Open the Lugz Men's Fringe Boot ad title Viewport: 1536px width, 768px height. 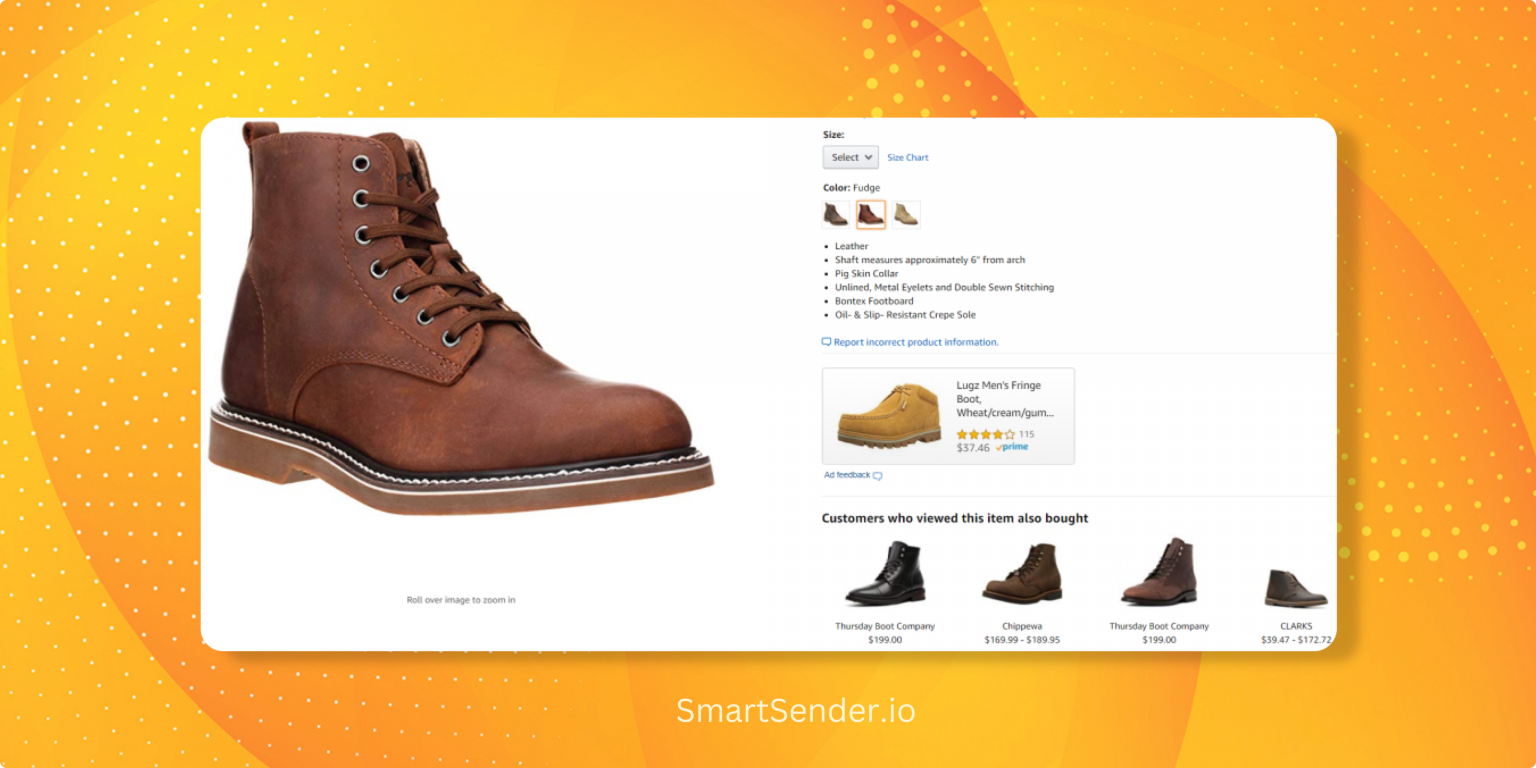(x=1005, y=398)
